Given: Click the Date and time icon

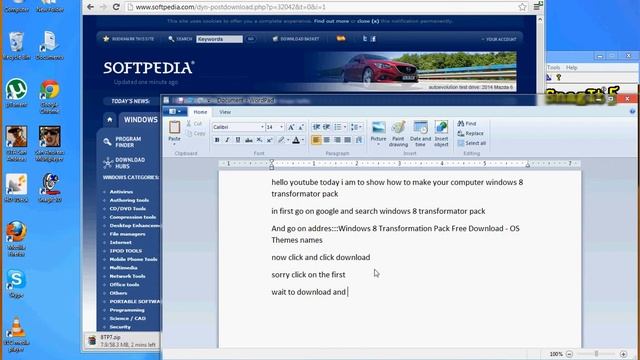Looking at the screenshot, I should point(420,127).
